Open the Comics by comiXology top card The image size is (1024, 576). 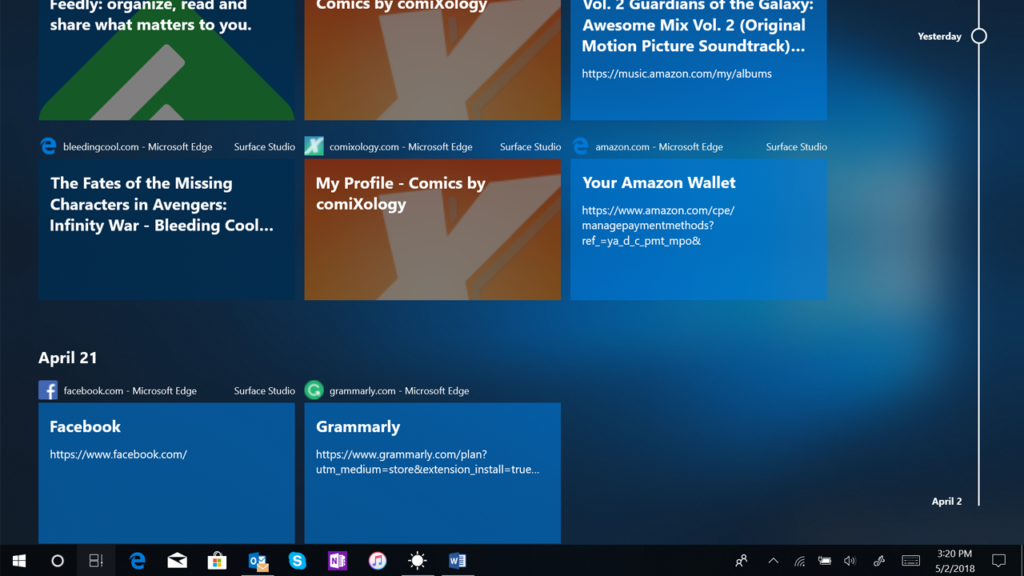pos(432,60)
